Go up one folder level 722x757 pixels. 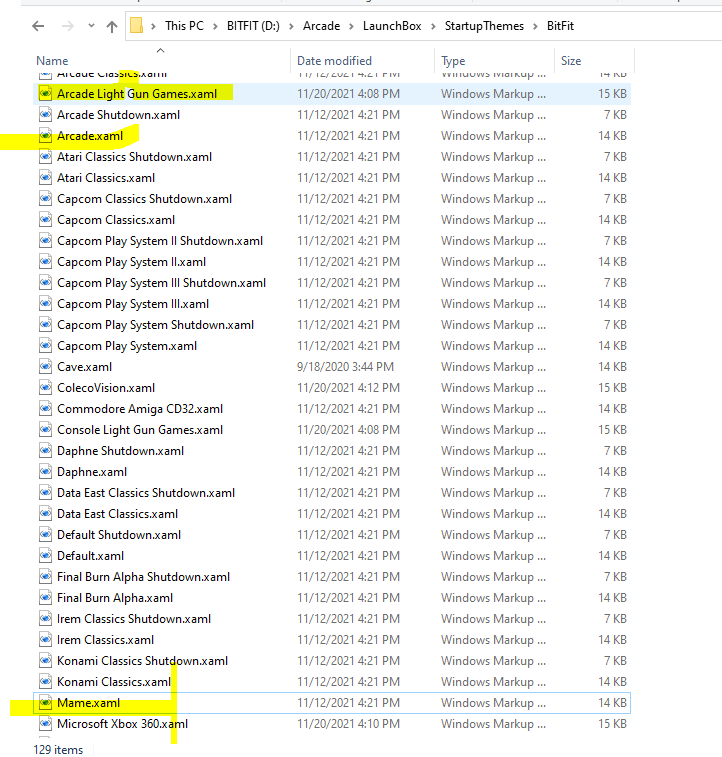(x=112, y=26)
